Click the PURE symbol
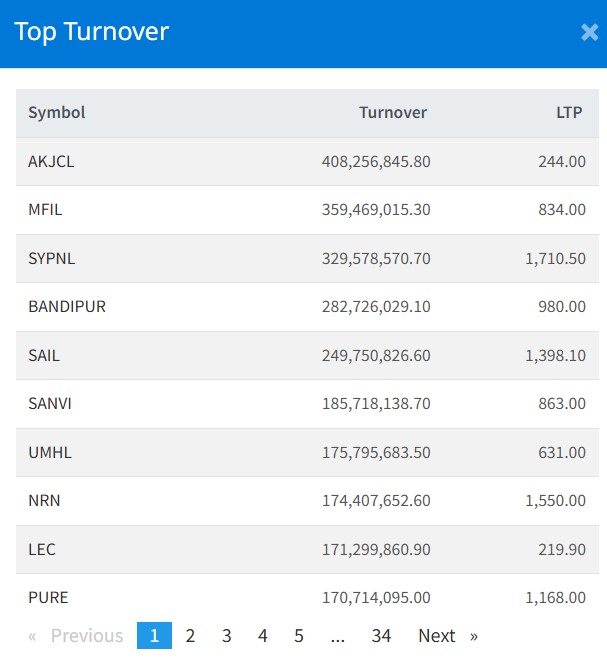 48,598
